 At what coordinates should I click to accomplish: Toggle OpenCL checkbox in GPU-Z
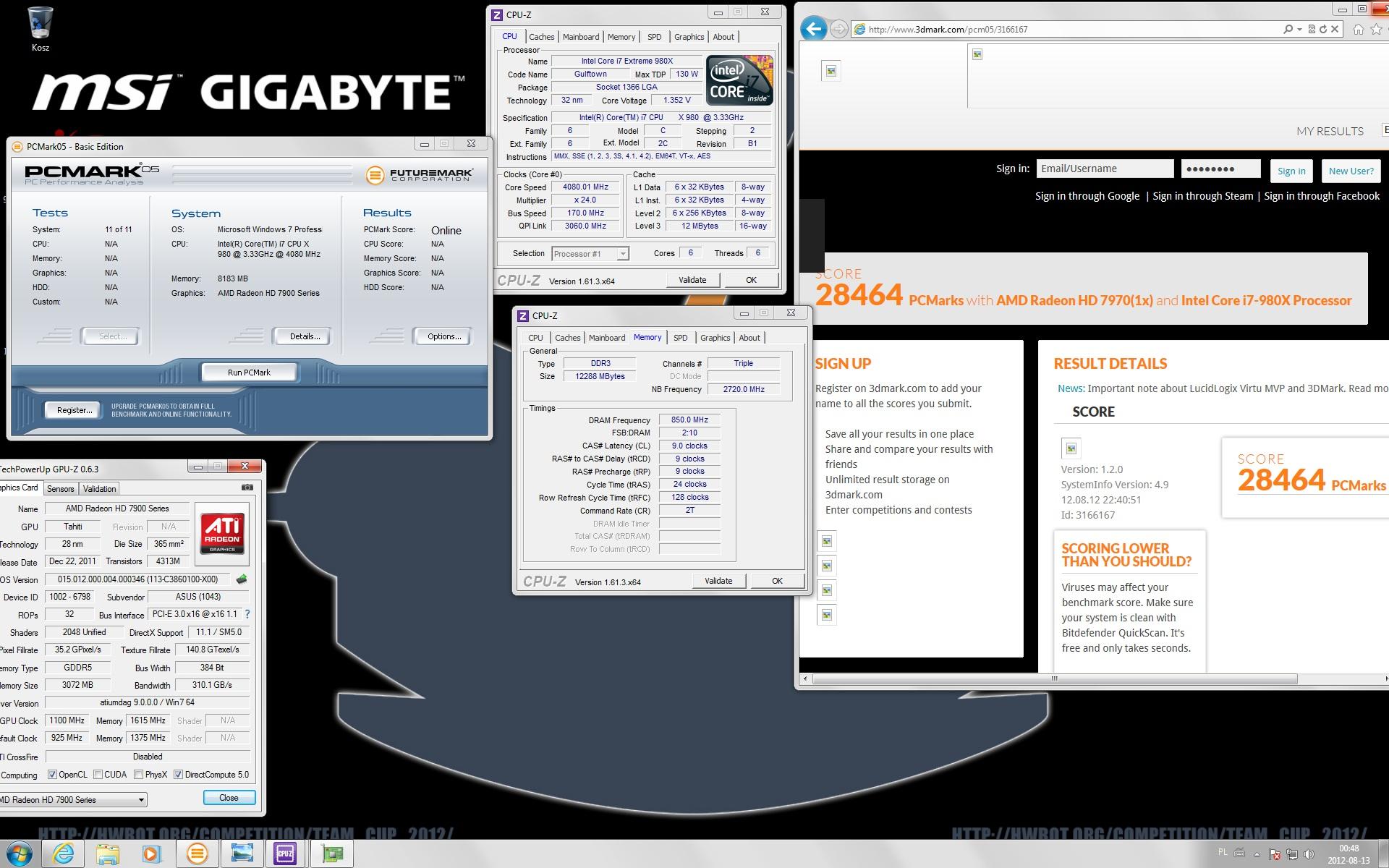52,775
